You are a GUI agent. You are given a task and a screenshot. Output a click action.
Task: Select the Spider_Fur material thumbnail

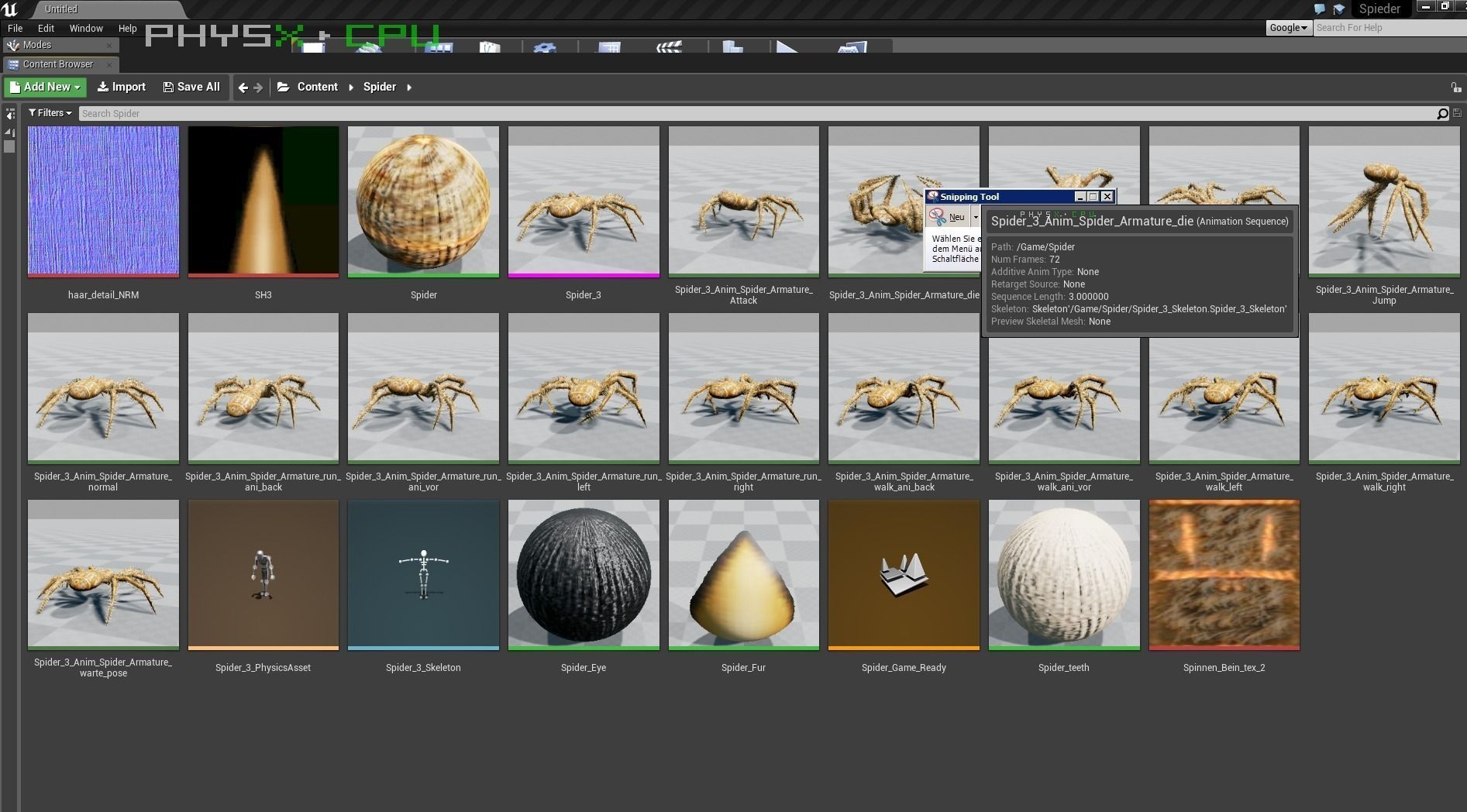click(x=744, y=575)
